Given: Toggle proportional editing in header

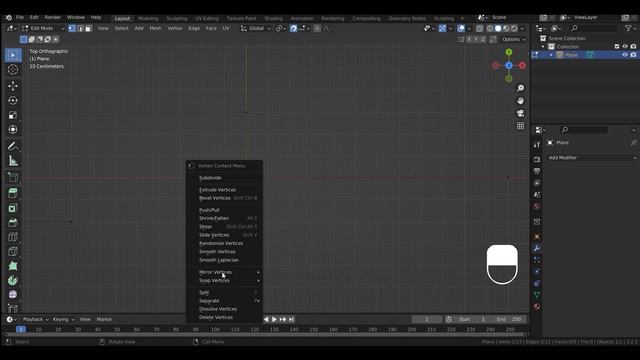Looking at the screenshot, I should [317, 28].
